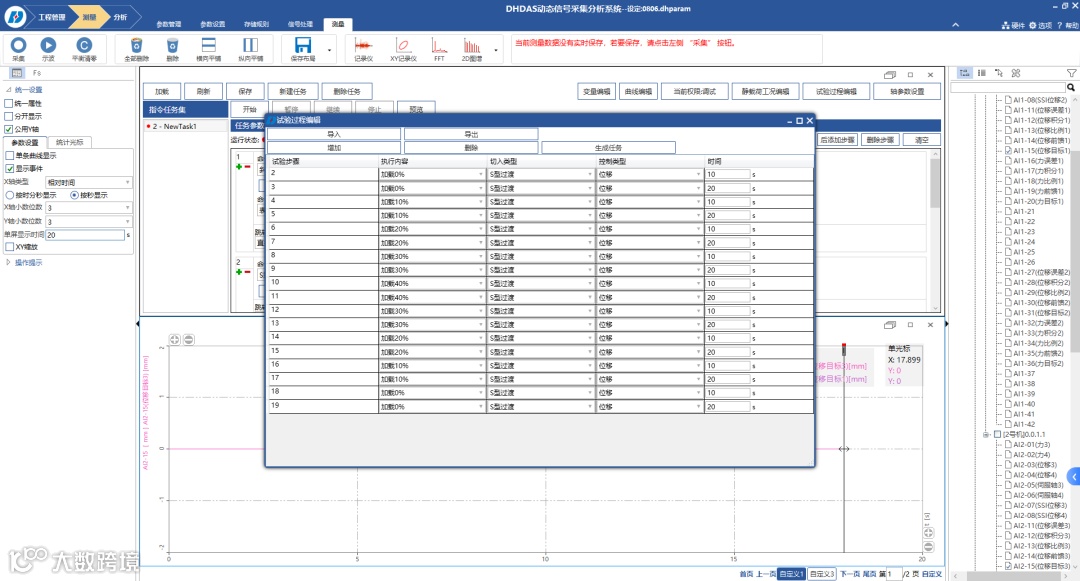Select the list view icon in channel panel
The image size is (1080, 581).
[982, 73]
